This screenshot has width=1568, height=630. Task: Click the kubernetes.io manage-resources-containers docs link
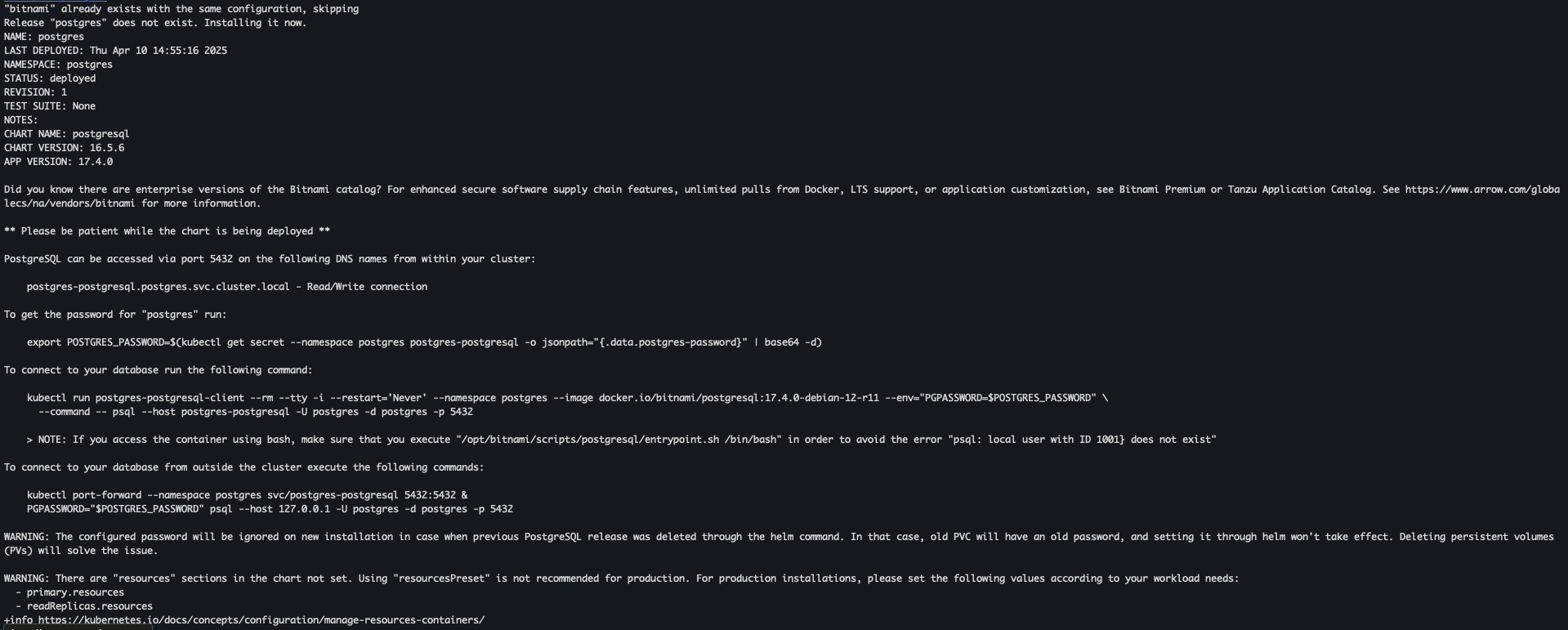[x=261, y=620]
